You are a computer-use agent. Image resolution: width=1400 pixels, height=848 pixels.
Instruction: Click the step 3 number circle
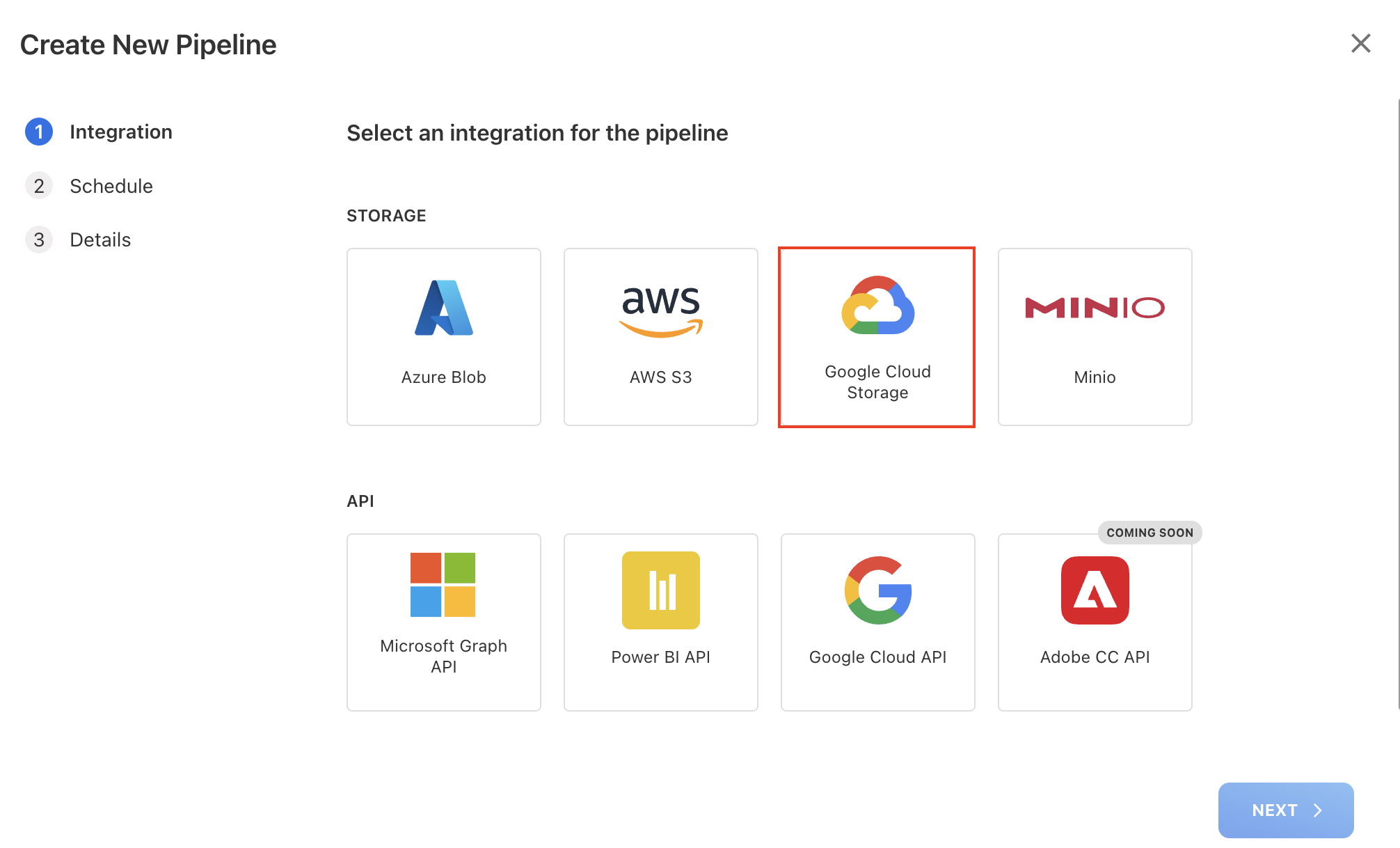(x=39, y=240)
